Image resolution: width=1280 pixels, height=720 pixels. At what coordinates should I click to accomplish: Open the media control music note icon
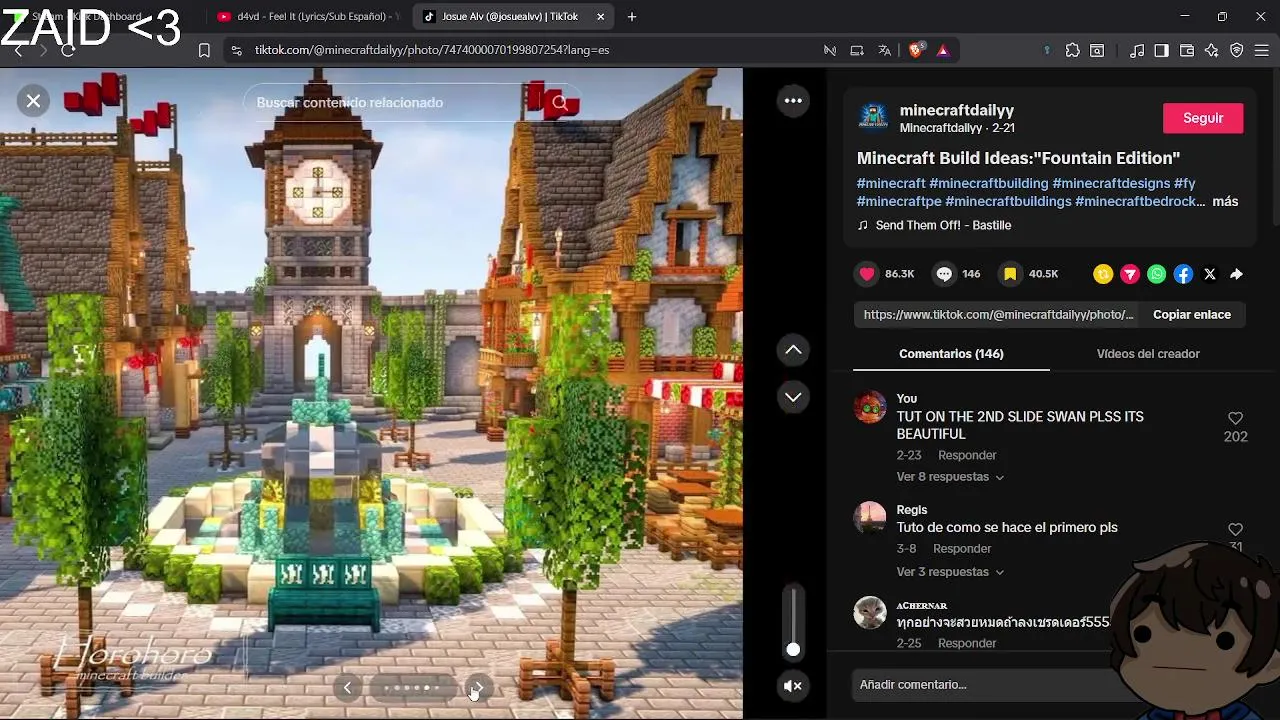1137,50
